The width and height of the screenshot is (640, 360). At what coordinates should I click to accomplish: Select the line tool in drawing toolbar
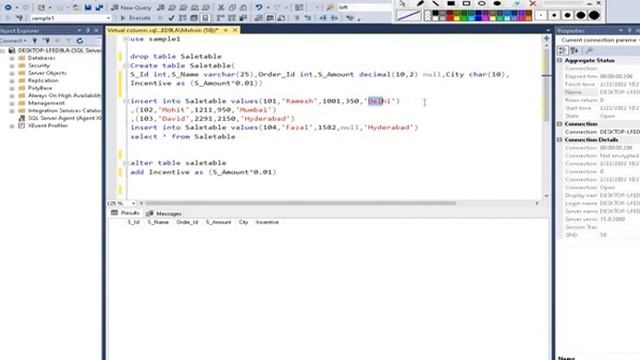point(435,3)
